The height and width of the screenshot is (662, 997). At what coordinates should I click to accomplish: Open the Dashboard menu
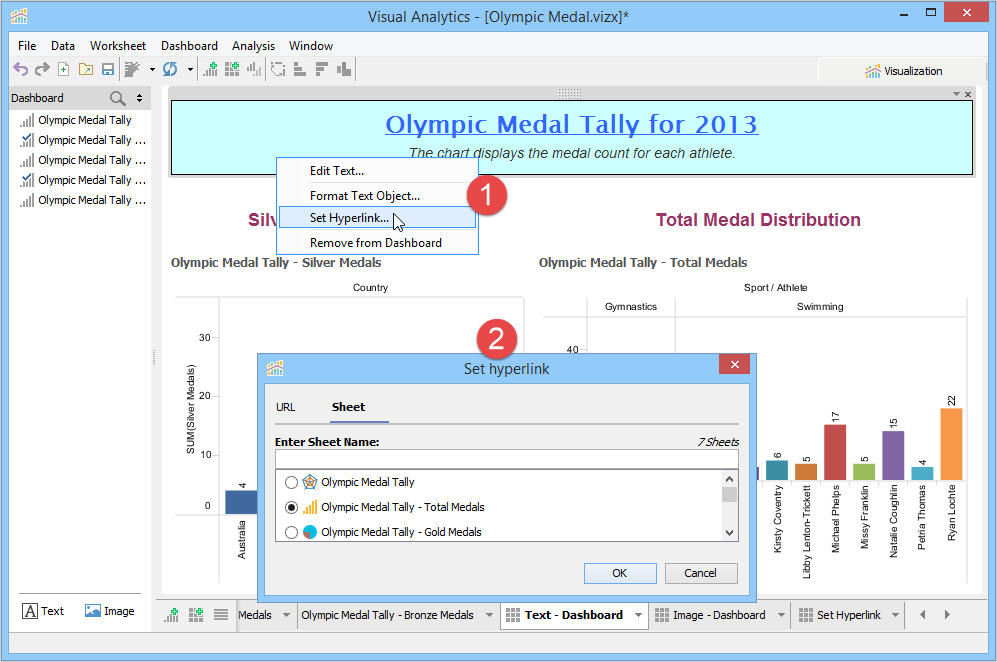[189, 46]
